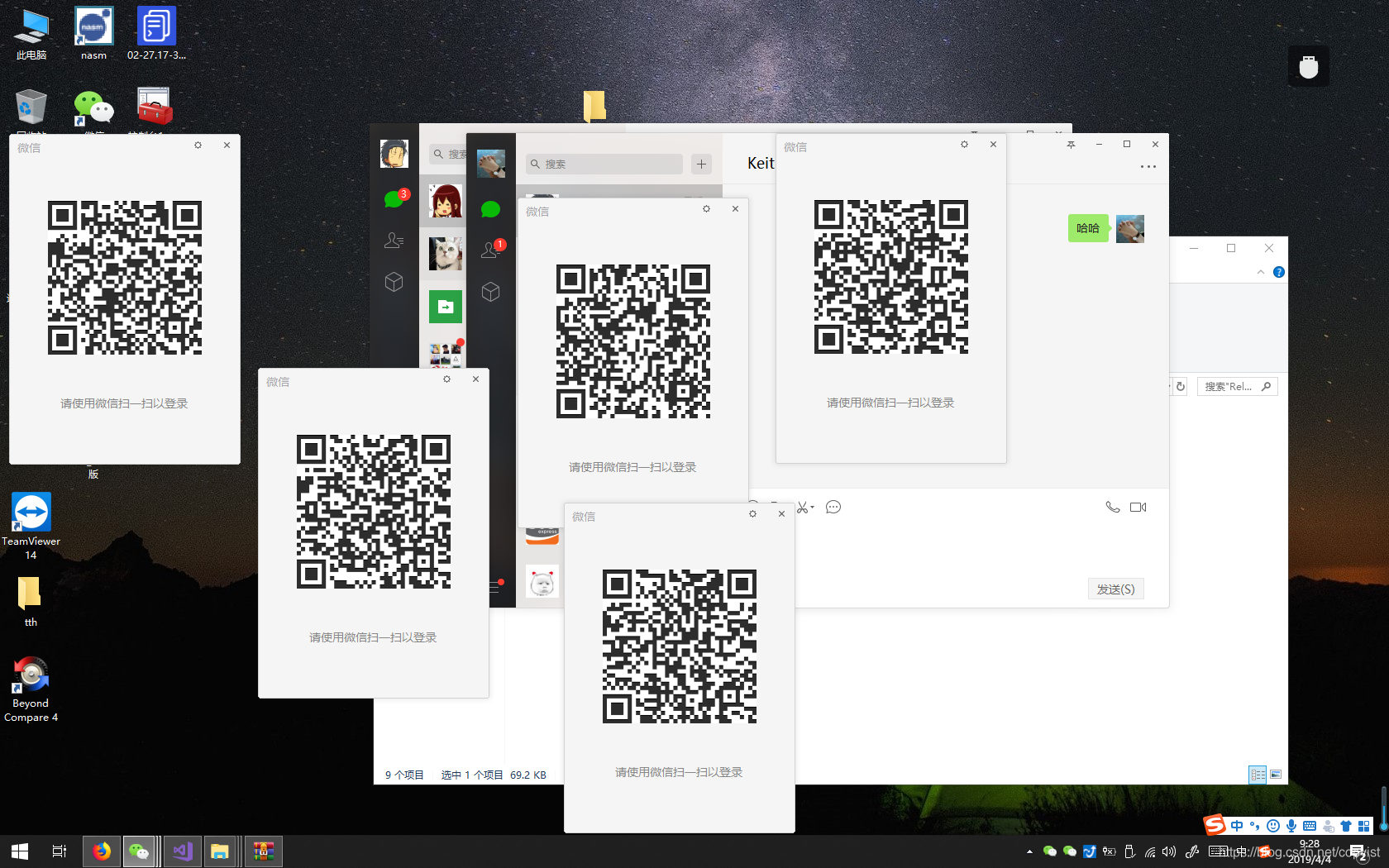This screenshot has height=868, width=1389.
Task: Click sender avatar beside 哈哈 message
Action: click(1130, 228)
